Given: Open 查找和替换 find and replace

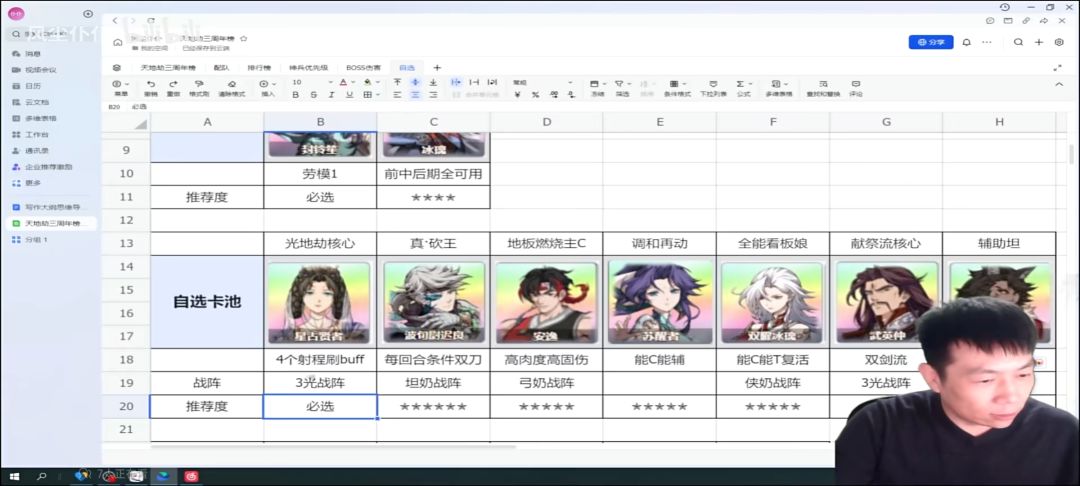Looking at the screenshot, I should tap(823, 88).
